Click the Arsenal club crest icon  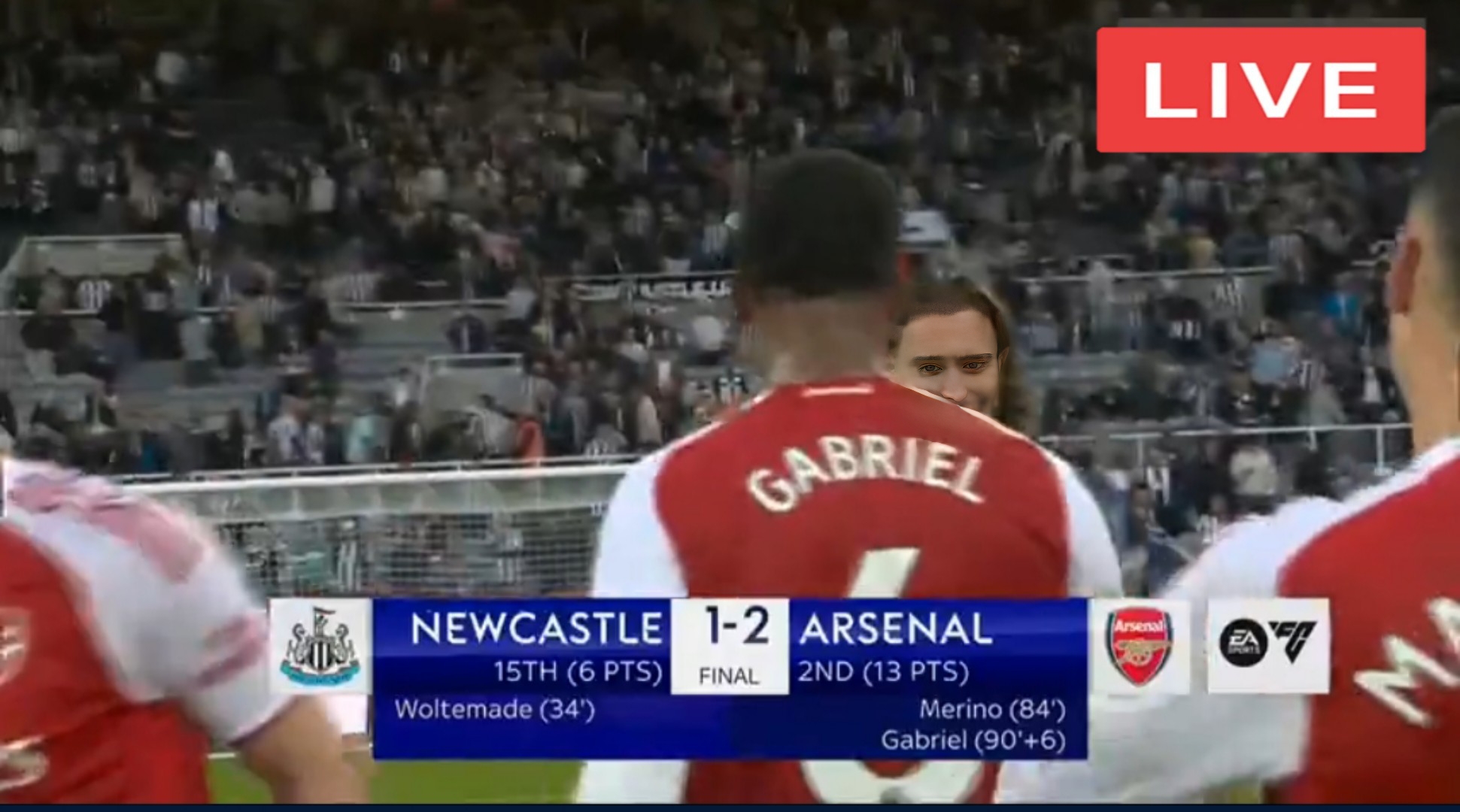pyautogui.click(x=1140, y=647)
